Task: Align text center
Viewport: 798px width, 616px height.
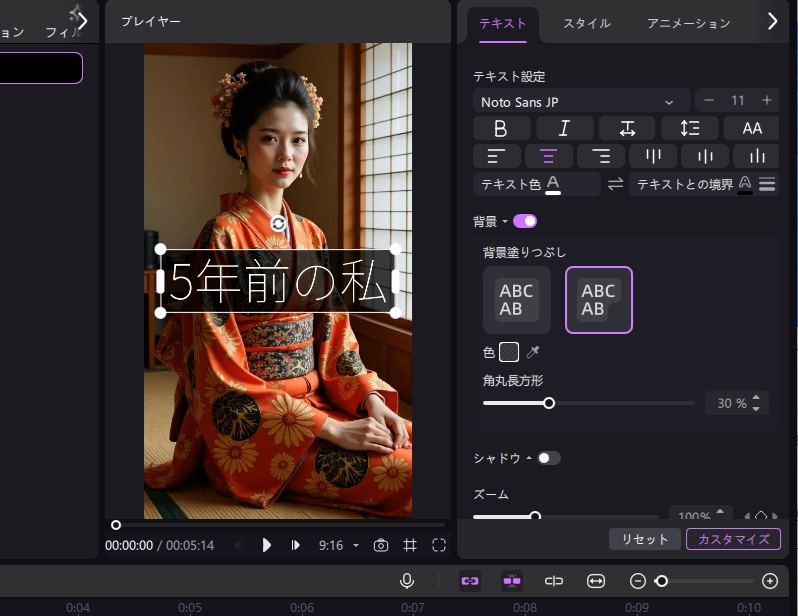Action: pyautogui.click(x=549, y=156)
